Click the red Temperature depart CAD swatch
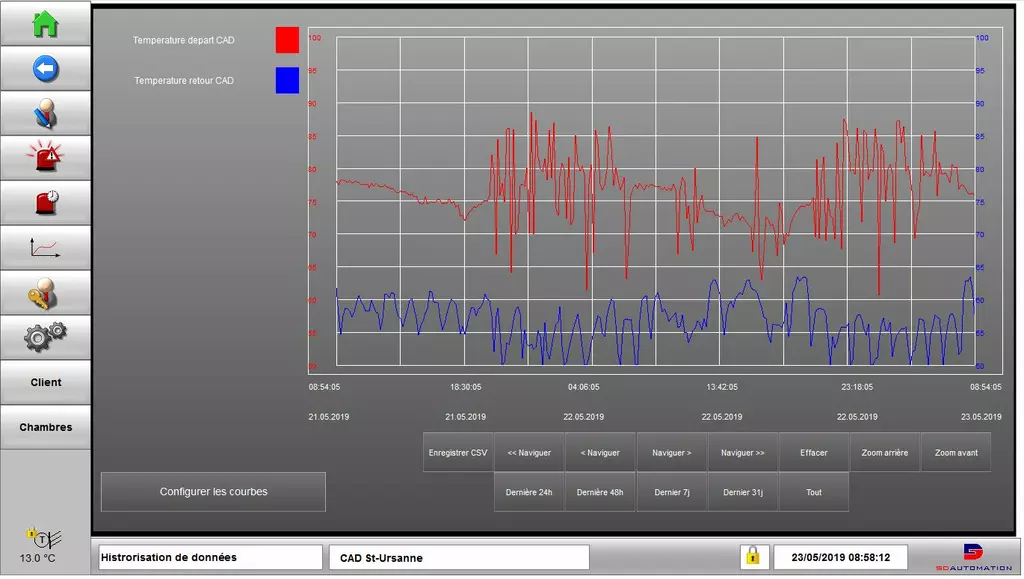 click(x=287, y=40)
